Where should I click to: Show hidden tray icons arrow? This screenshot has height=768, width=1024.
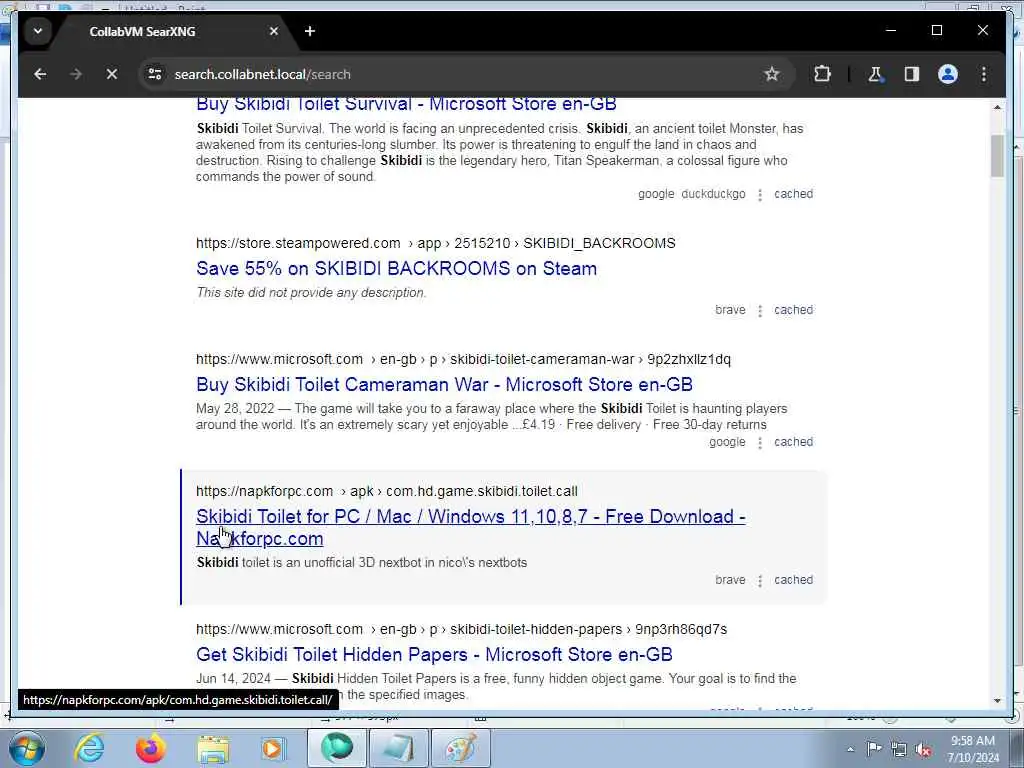point(850,750)
